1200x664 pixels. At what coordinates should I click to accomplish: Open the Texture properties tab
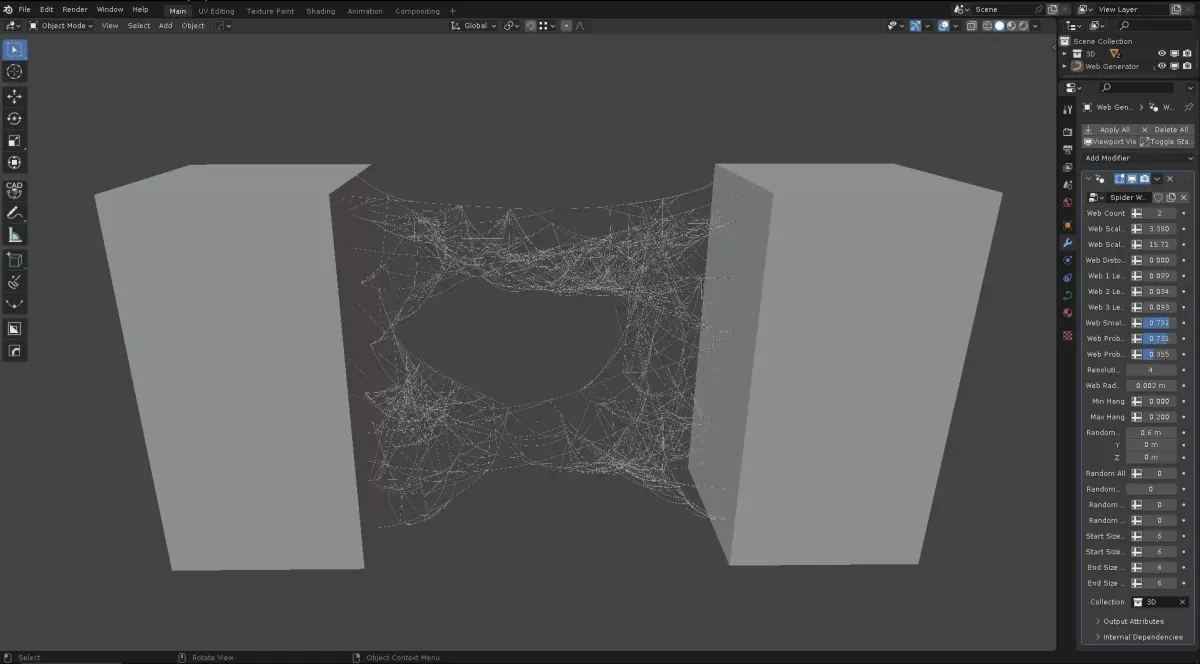pyautogui.click(x=1068, y=334)
